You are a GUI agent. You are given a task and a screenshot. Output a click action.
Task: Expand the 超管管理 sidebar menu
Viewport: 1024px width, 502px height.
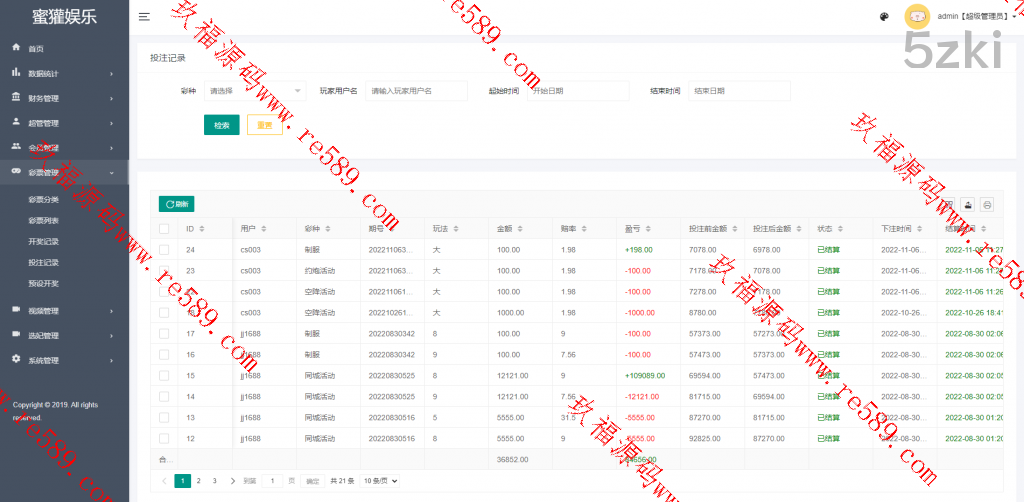pos(64,123)
